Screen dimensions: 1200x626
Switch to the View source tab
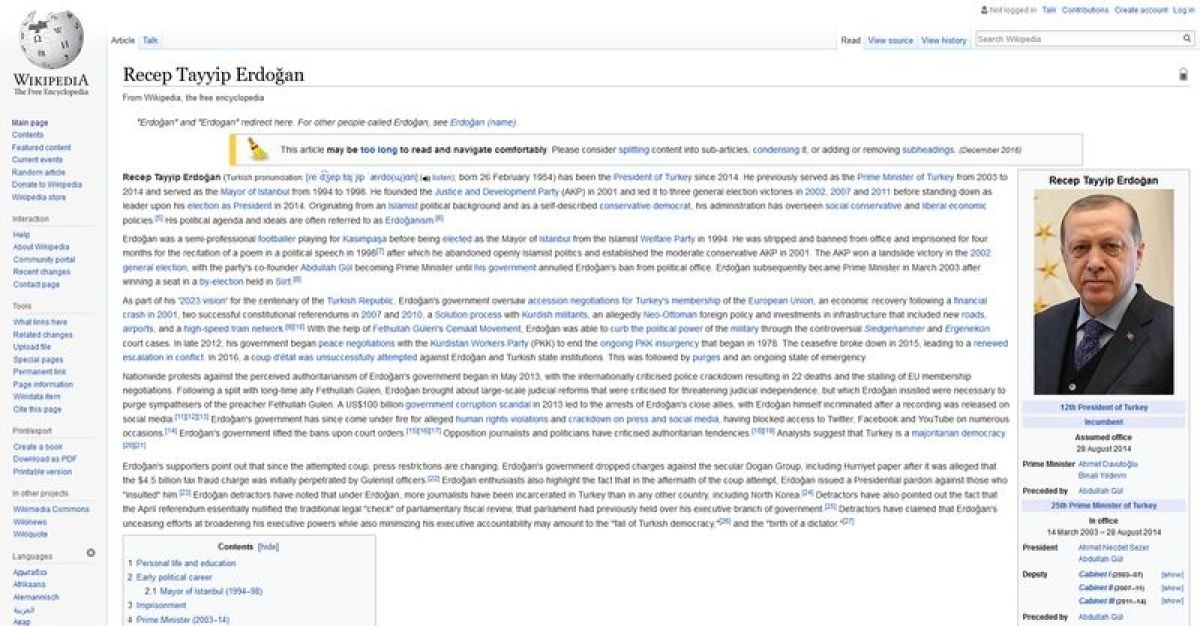[890, 40]
